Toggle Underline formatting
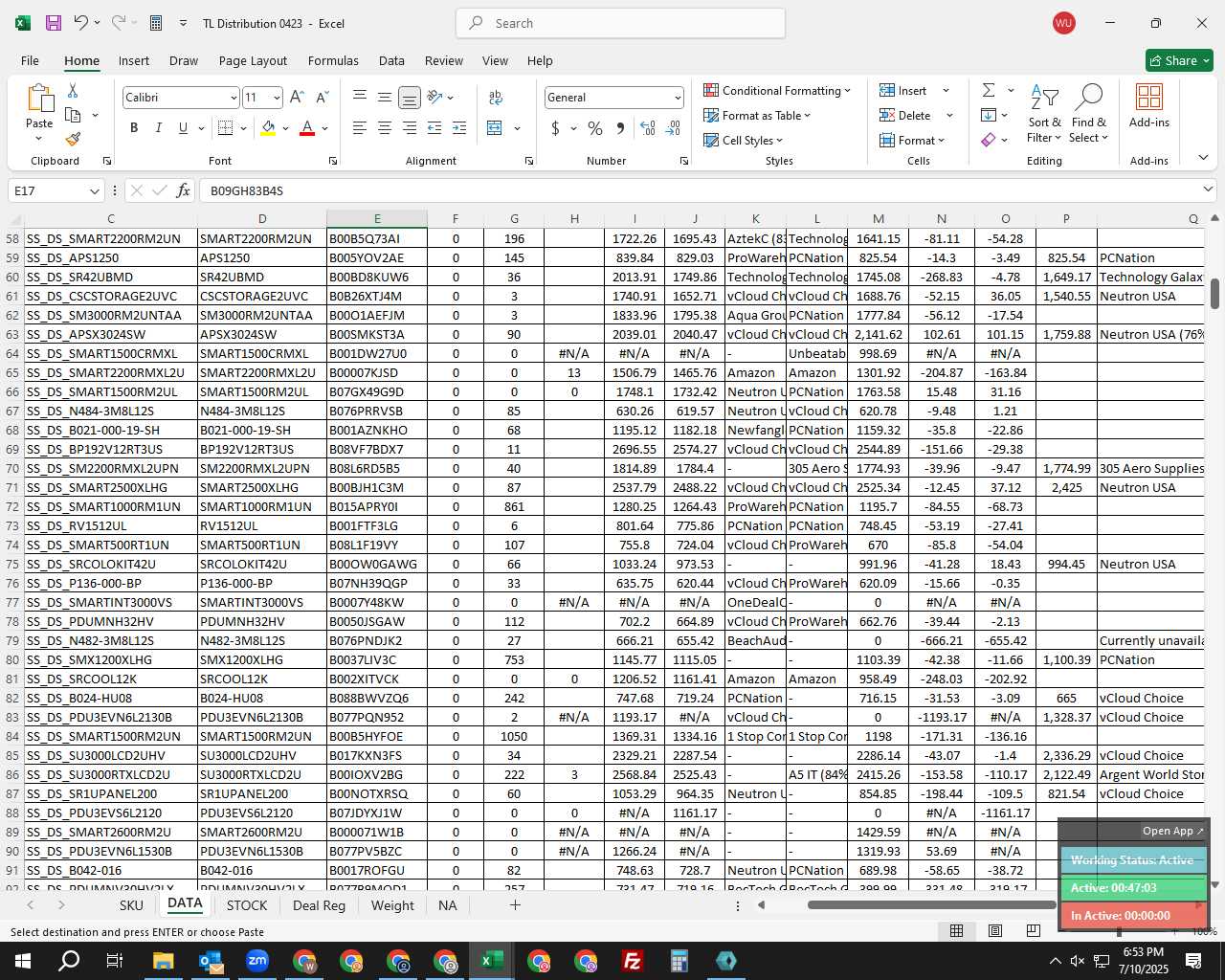The width and height of the screenshot is (1225, 980). 183,128
